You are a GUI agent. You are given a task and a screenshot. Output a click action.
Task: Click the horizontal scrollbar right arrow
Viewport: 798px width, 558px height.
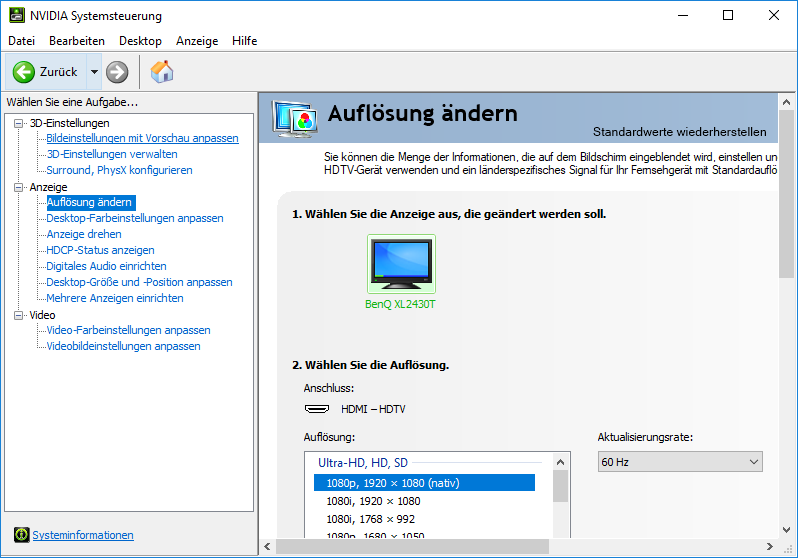[770, 546]
